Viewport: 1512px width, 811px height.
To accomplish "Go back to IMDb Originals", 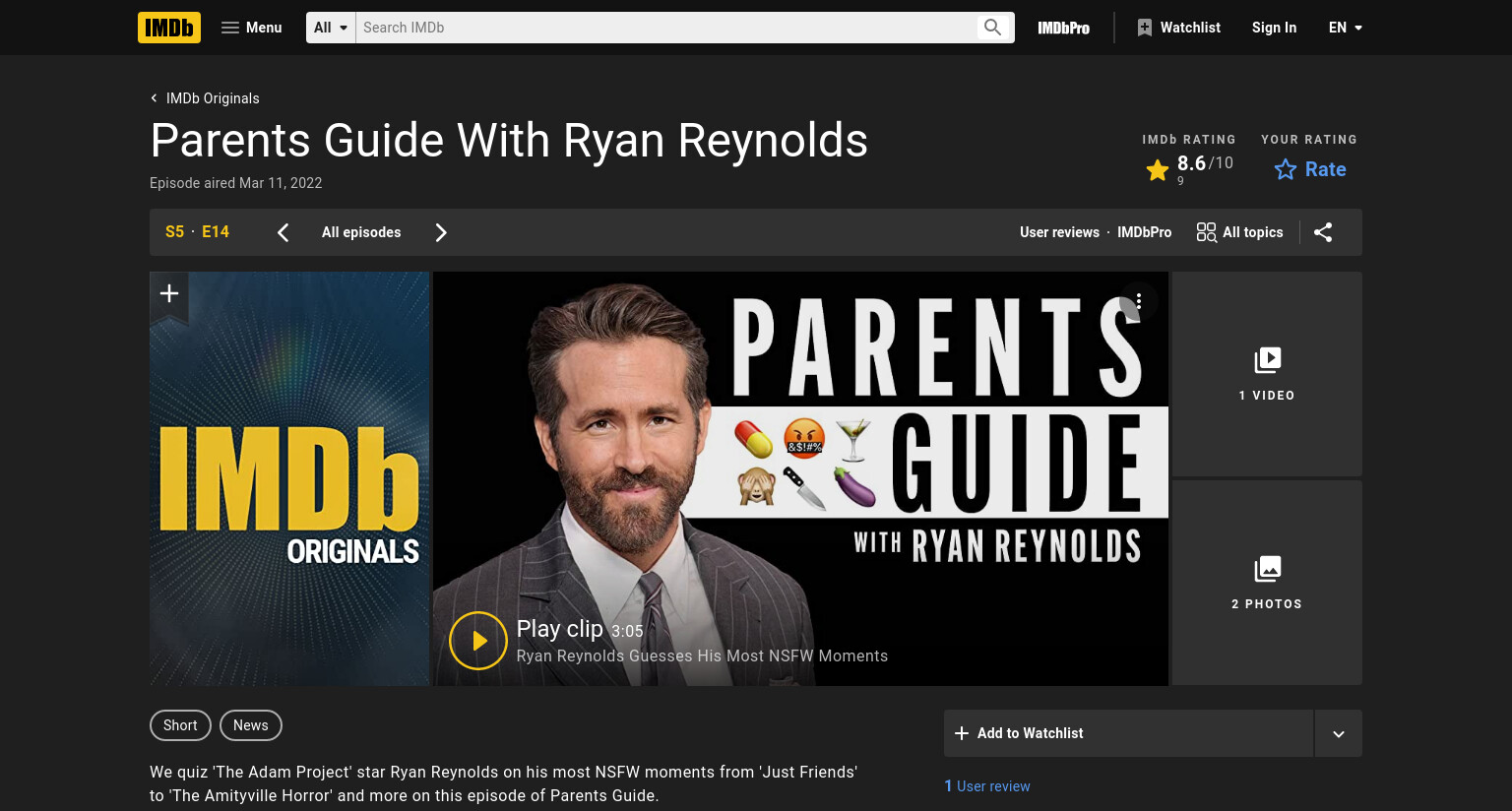I will [x=205, y=98].
